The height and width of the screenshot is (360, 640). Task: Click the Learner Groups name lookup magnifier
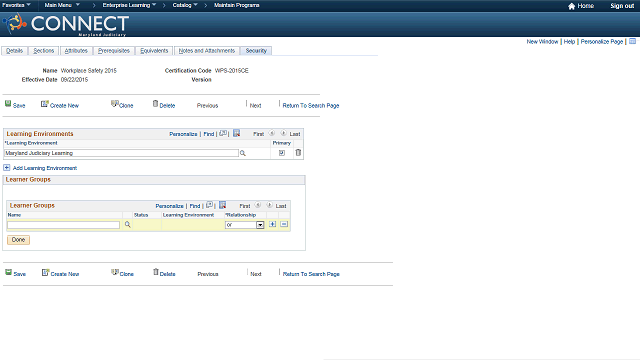pyautogui.click(x=127, y=224)
